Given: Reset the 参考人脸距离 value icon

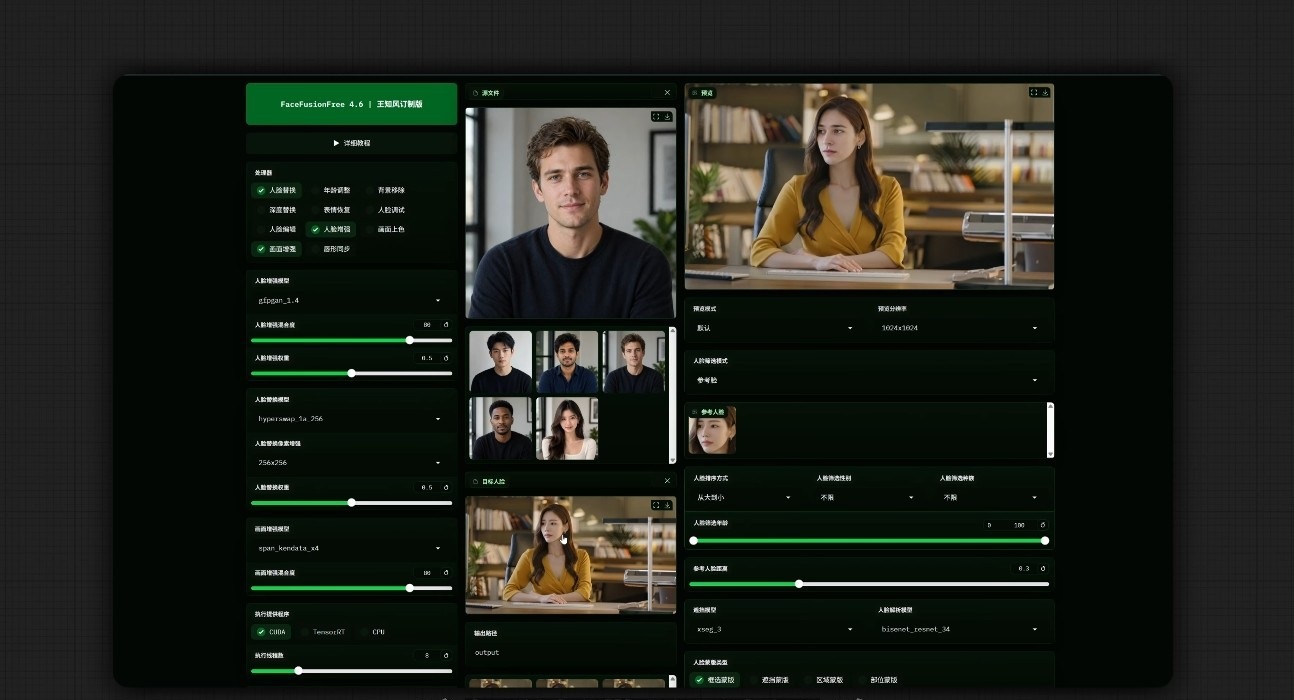Looking at the screenshot, I should [x=1043, y=568].
